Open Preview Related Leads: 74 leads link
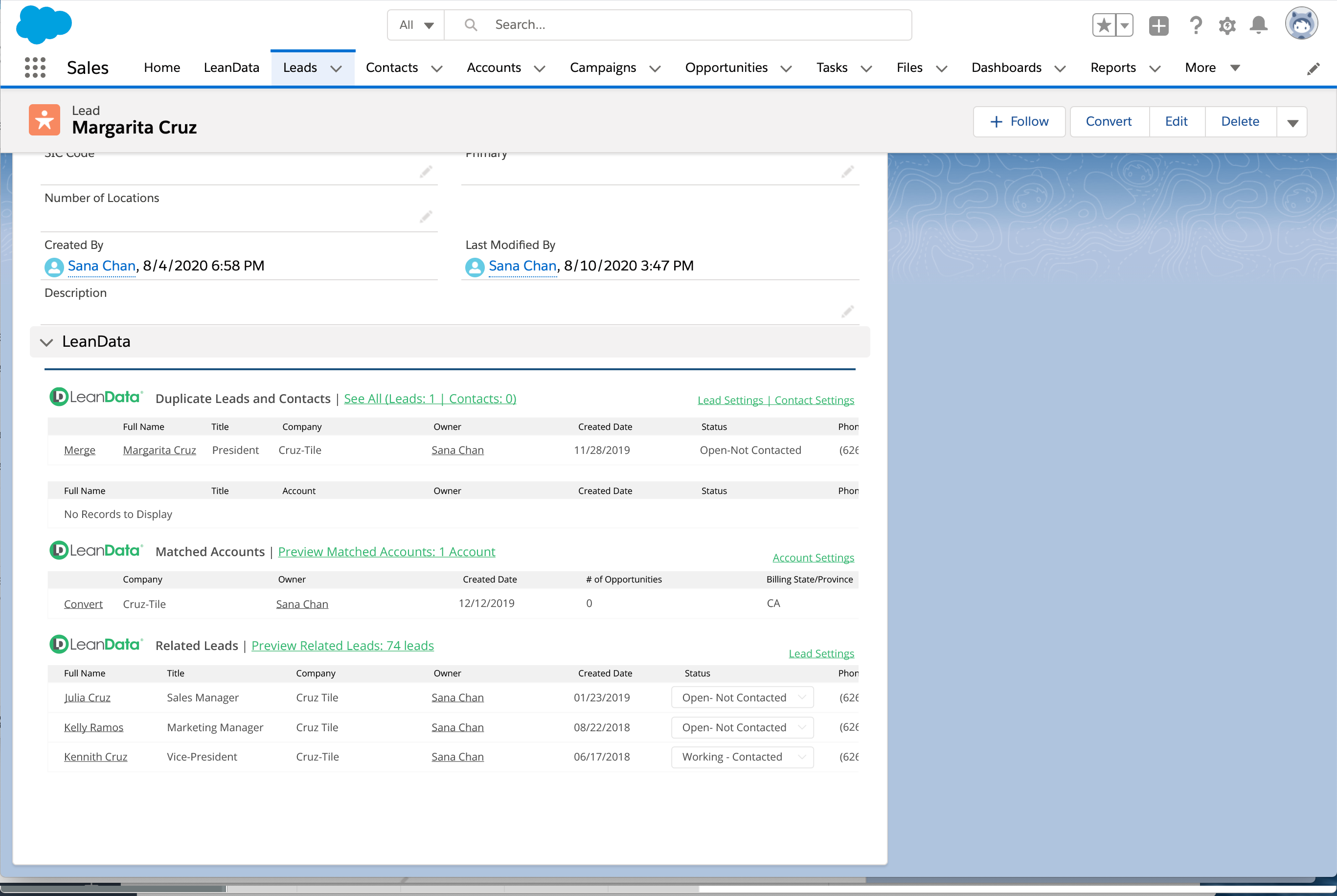1337x896 pixels. 342,645
